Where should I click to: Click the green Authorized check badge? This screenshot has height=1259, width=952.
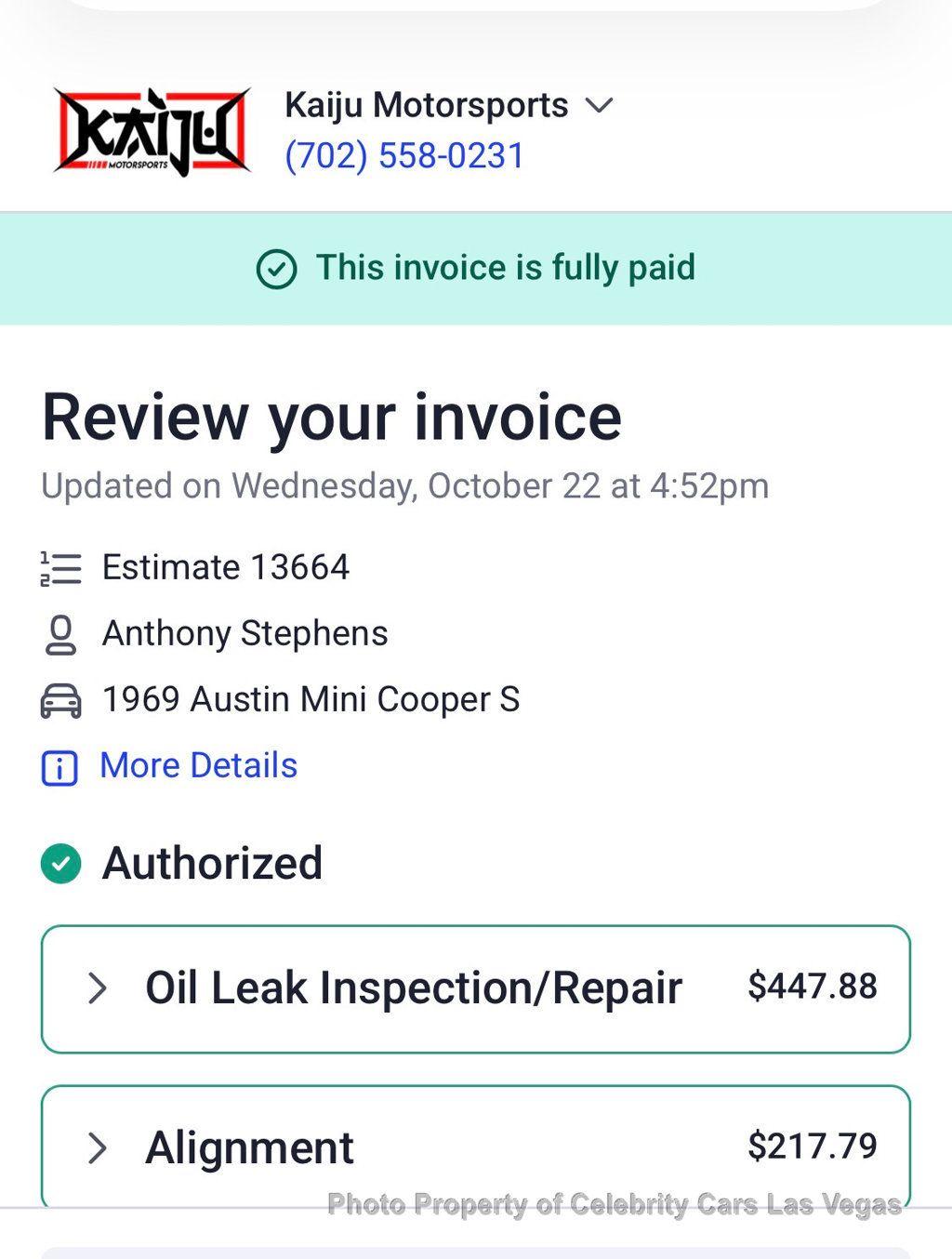[61, 863]
